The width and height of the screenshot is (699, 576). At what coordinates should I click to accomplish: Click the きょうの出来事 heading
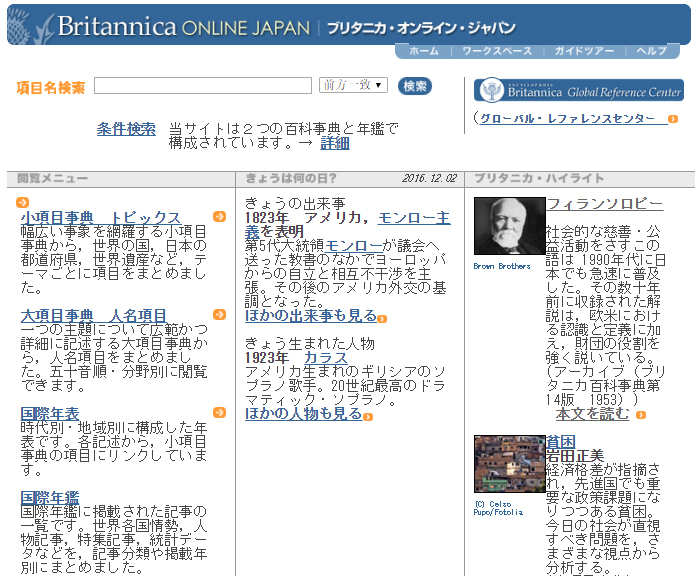tap(295, 204)
